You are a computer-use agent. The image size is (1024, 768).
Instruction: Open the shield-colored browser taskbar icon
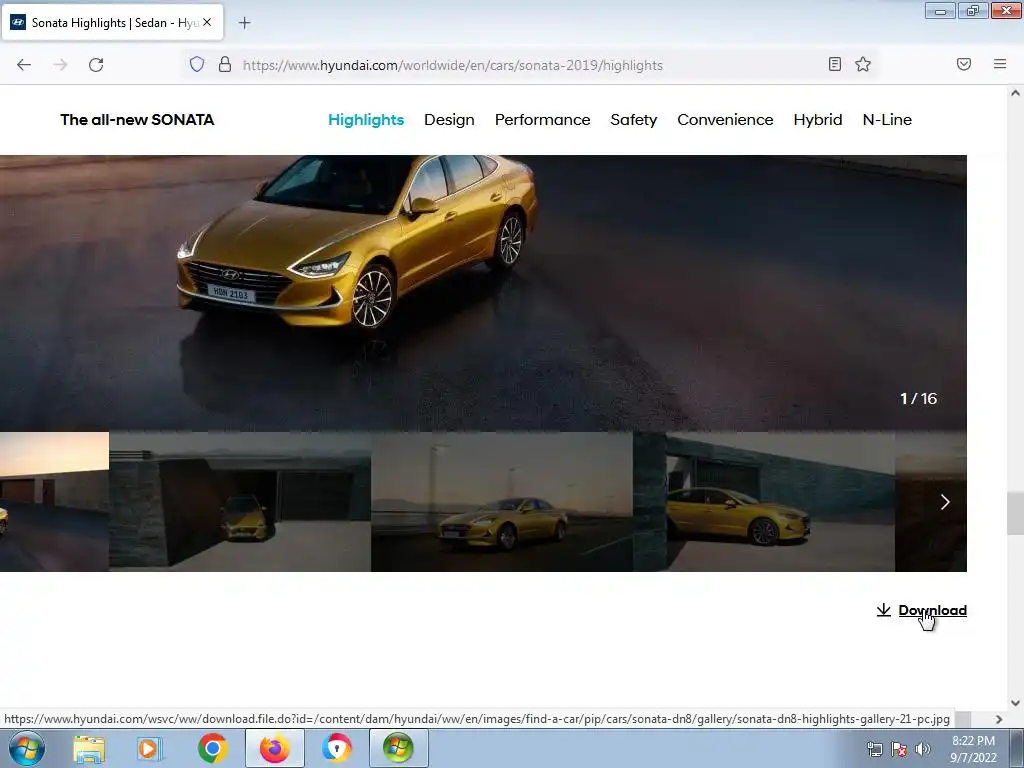[336, 748]
